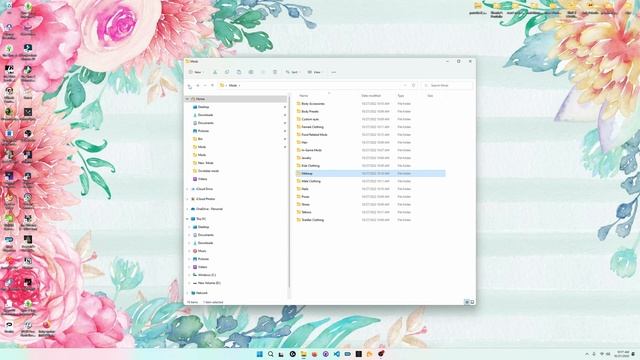Viewport: 640px width, 360px height.
Task: Open Network in the navigation pane
Action: point(202,293)
